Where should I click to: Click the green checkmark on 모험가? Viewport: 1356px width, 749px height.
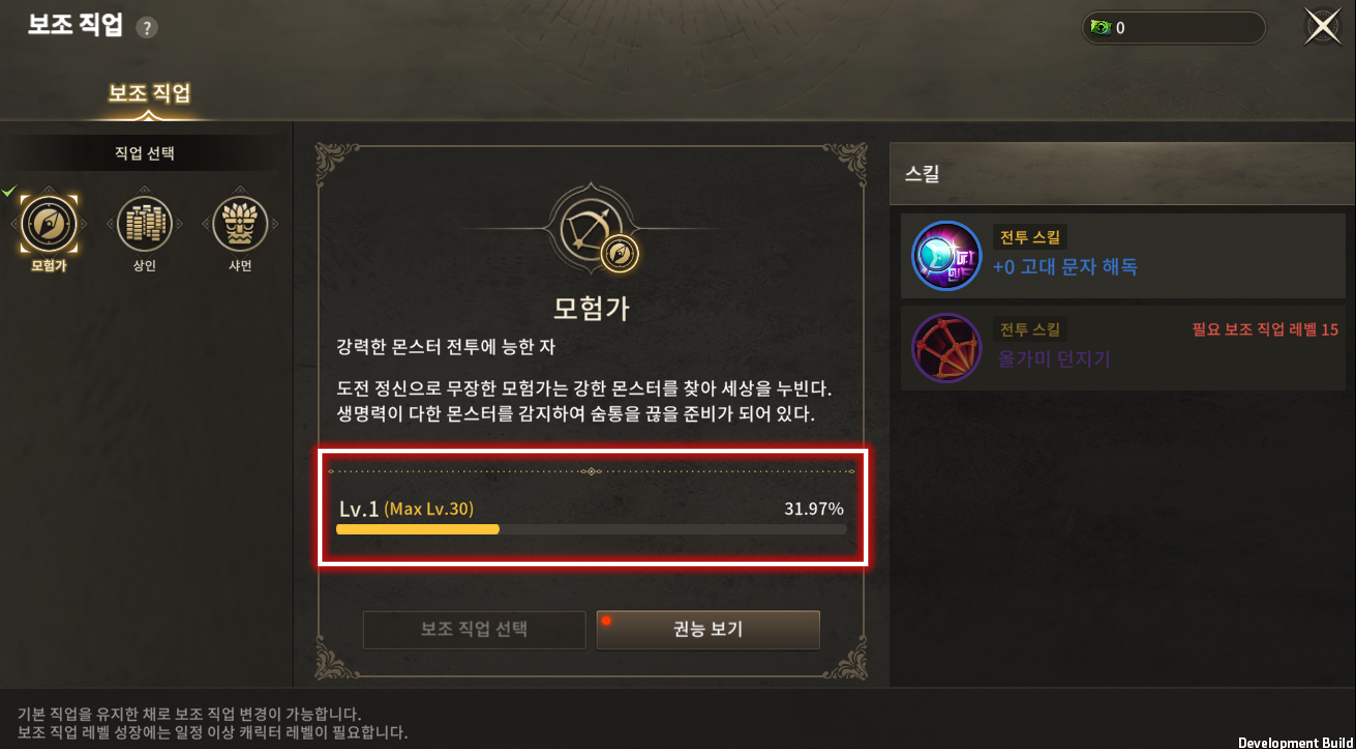click(x=9, y=191)
